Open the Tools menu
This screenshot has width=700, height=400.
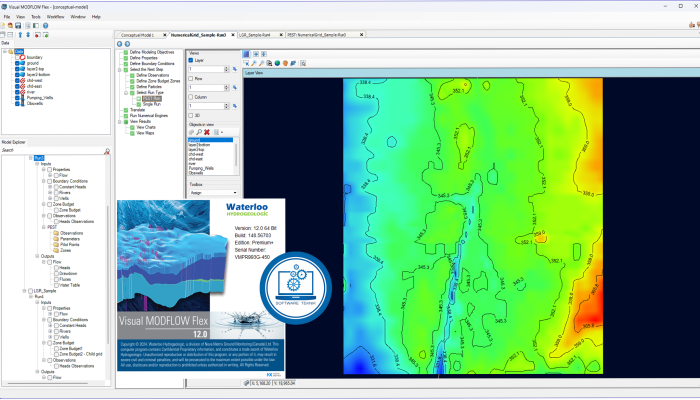[x=36, y=17]
